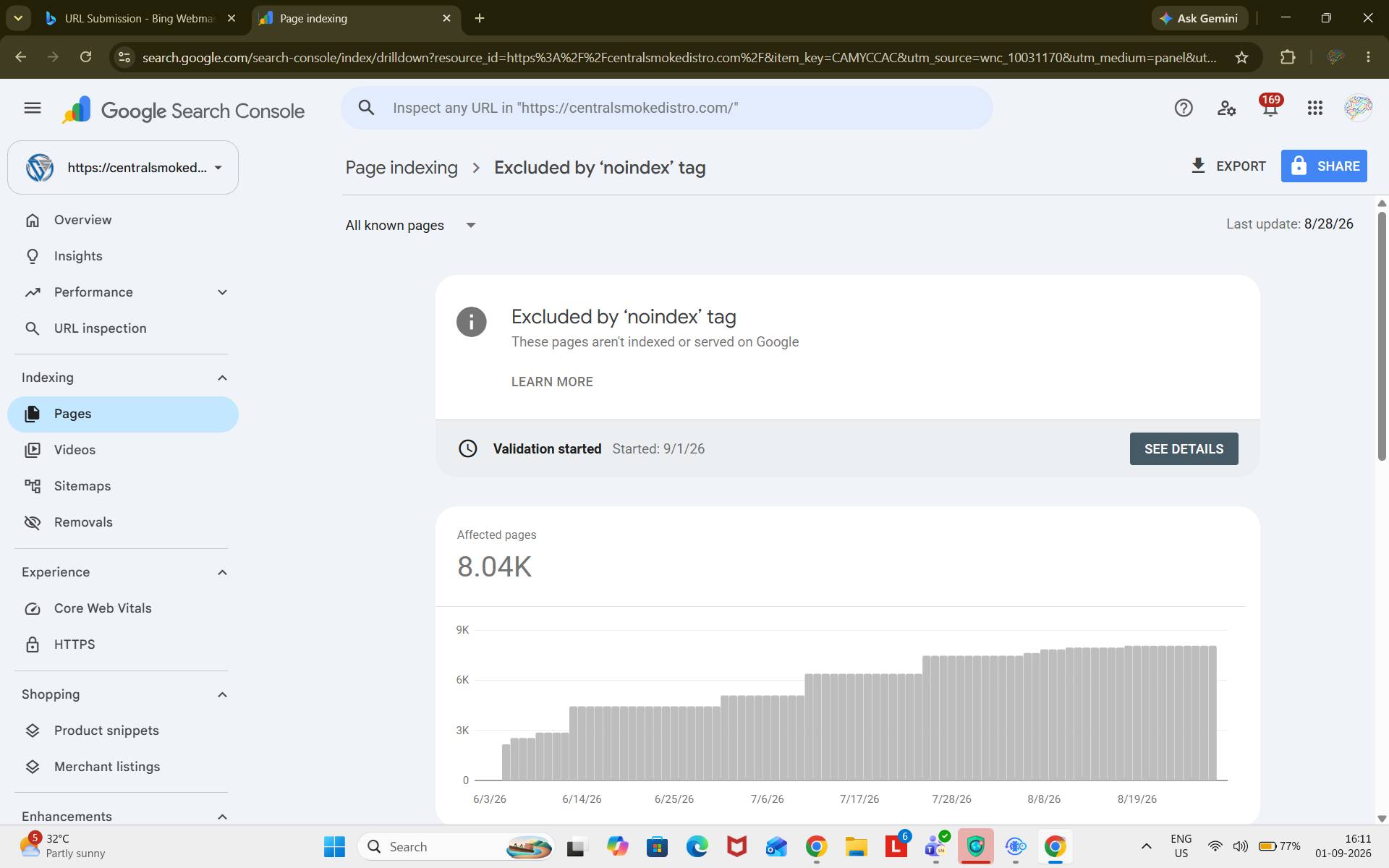The width and height of the screenshot is (1389, 868).
Task: Reload the page in Chrome
Action: (85, 57)
